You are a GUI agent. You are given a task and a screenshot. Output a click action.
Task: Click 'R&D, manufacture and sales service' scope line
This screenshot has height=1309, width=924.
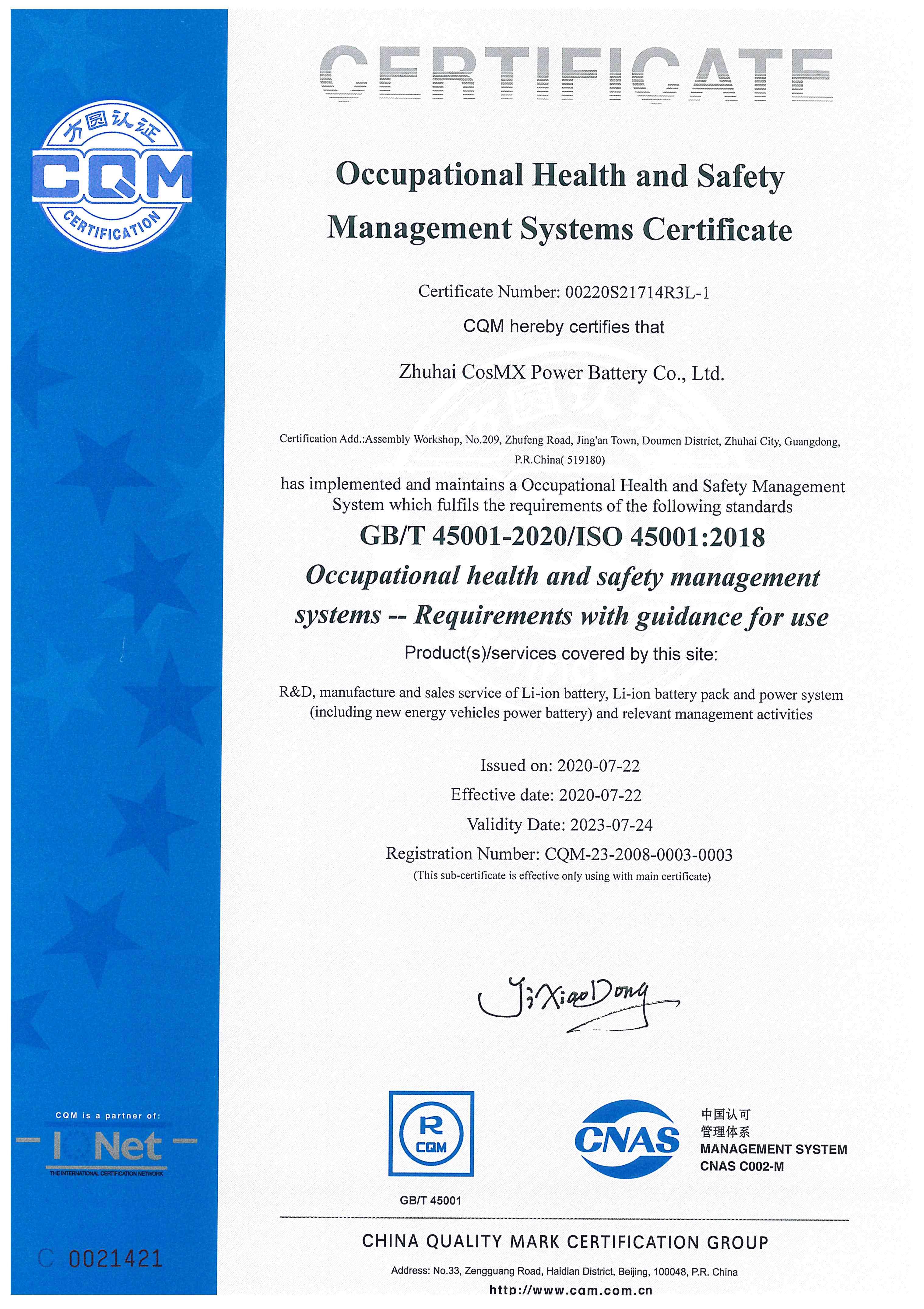[561, 694]
